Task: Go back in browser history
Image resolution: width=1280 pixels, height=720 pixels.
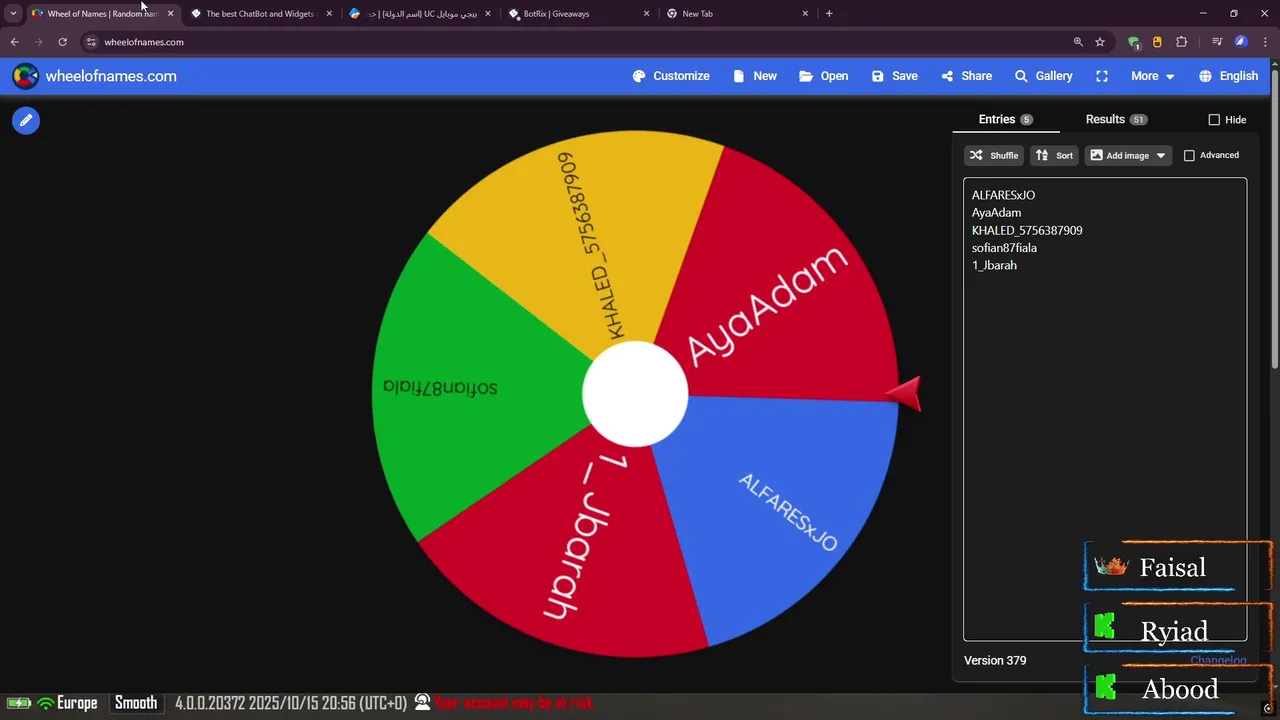Action: tap(14, 42)
